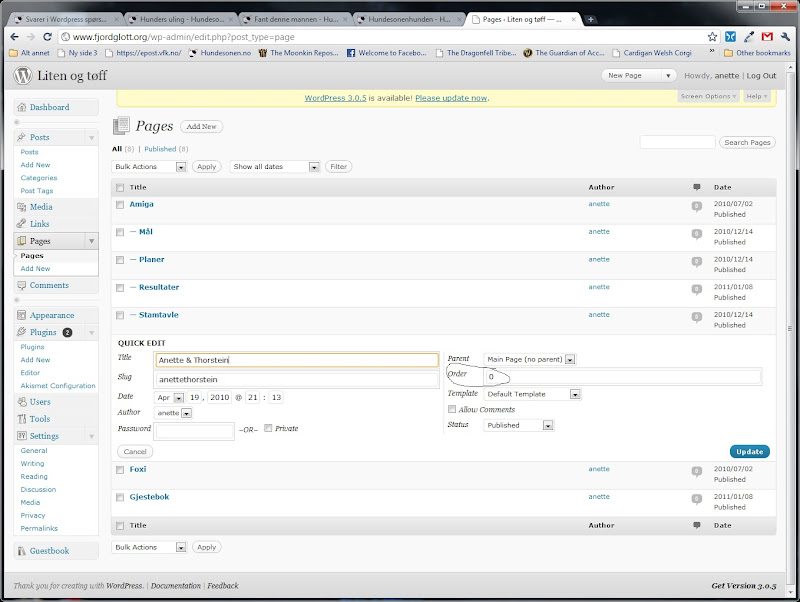Click the Comments bubble icon in sidebar
800x602 pixels.
coord(21,285)
